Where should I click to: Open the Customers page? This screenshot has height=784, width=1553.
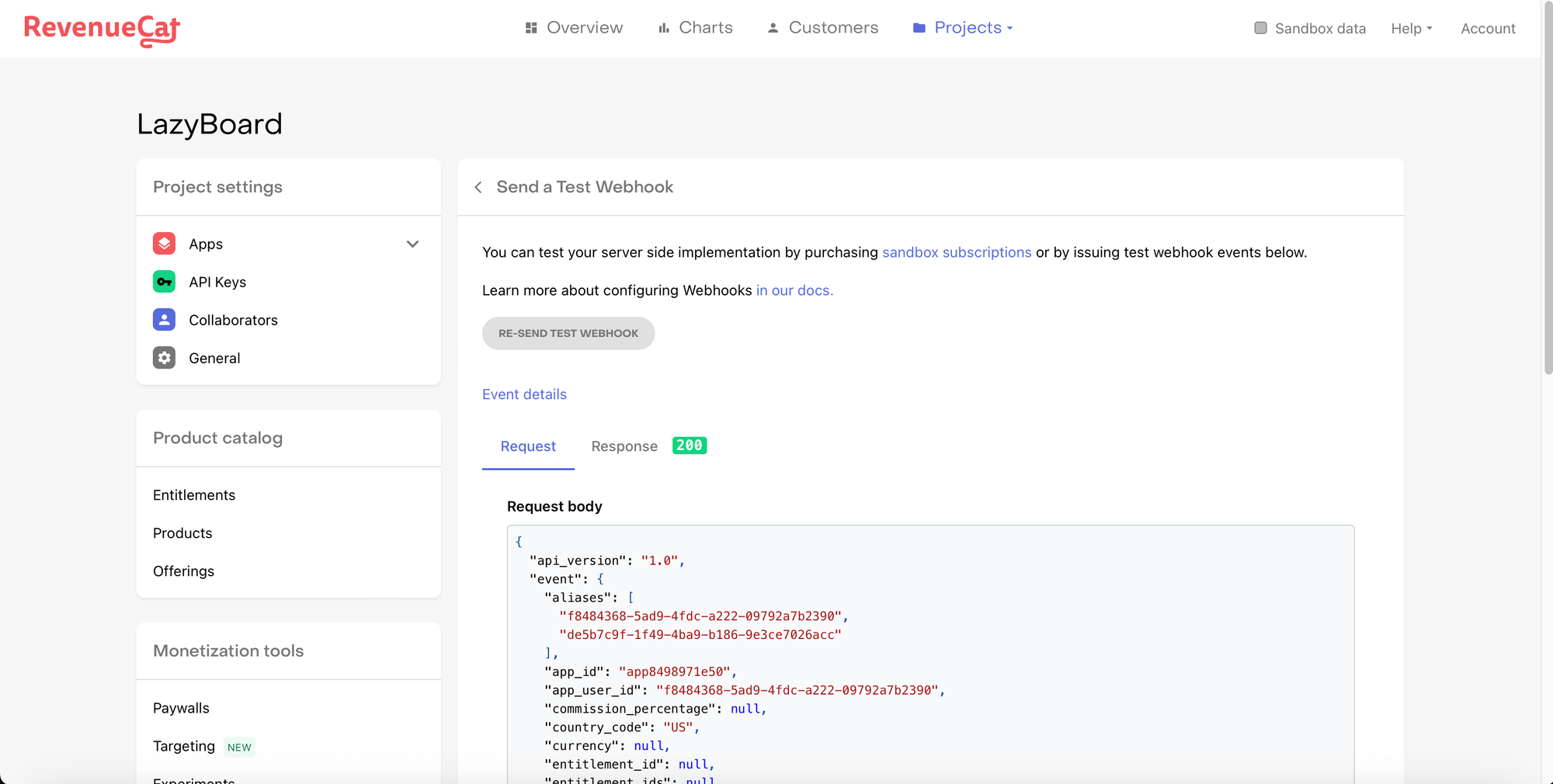coord(823,28)
